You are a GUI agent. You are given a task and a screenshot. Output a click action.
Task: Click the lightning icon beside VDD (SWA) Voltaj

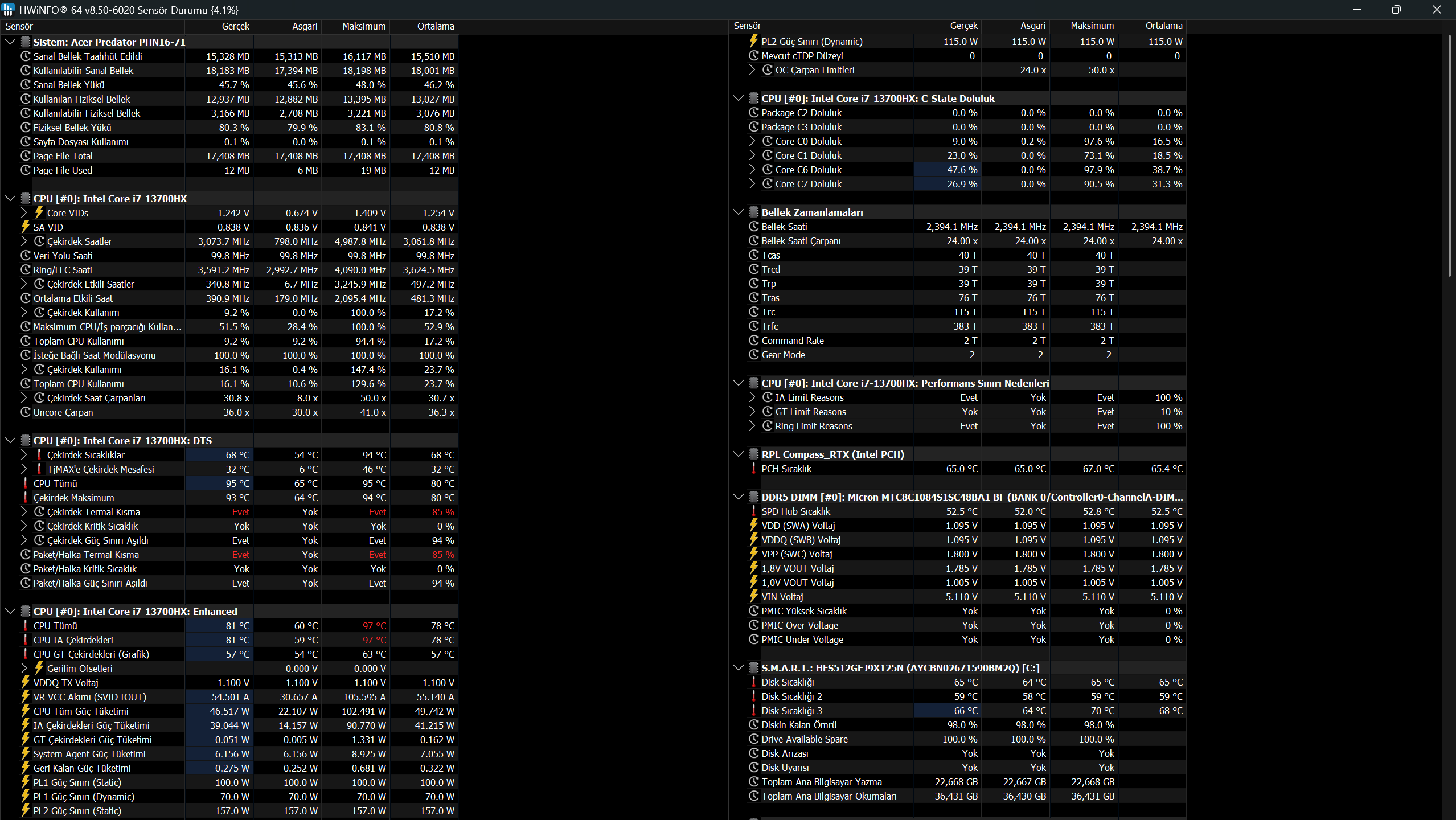point(753,525)
